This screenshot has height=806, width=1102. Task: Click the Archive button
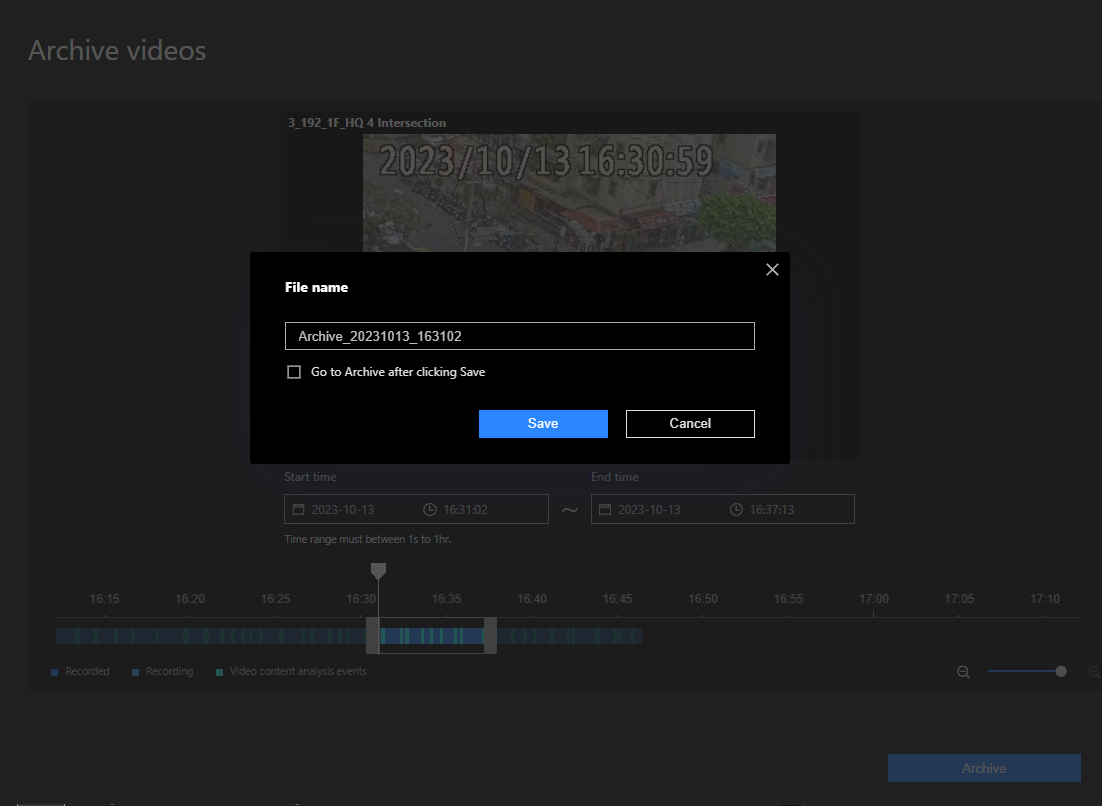click(x=984, y=768)
